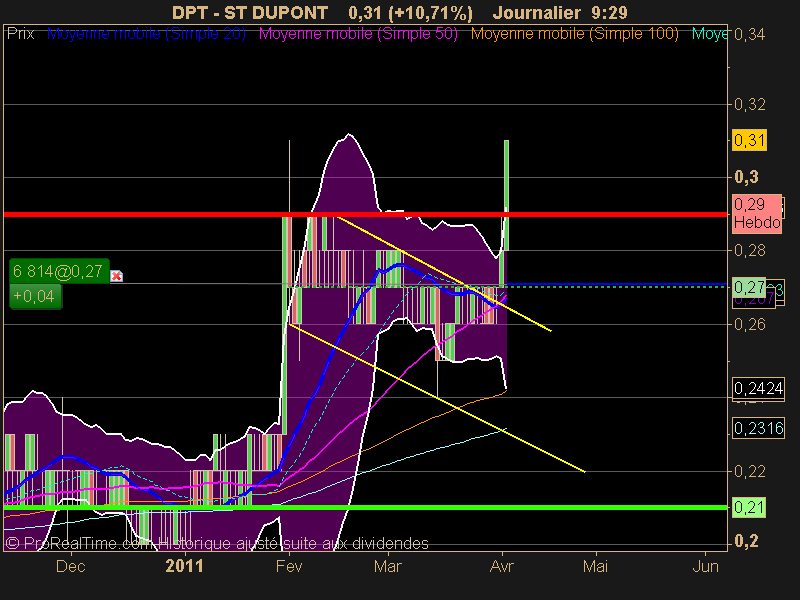
Task: Click the Dec label on time axis
Action: (70, 566)
